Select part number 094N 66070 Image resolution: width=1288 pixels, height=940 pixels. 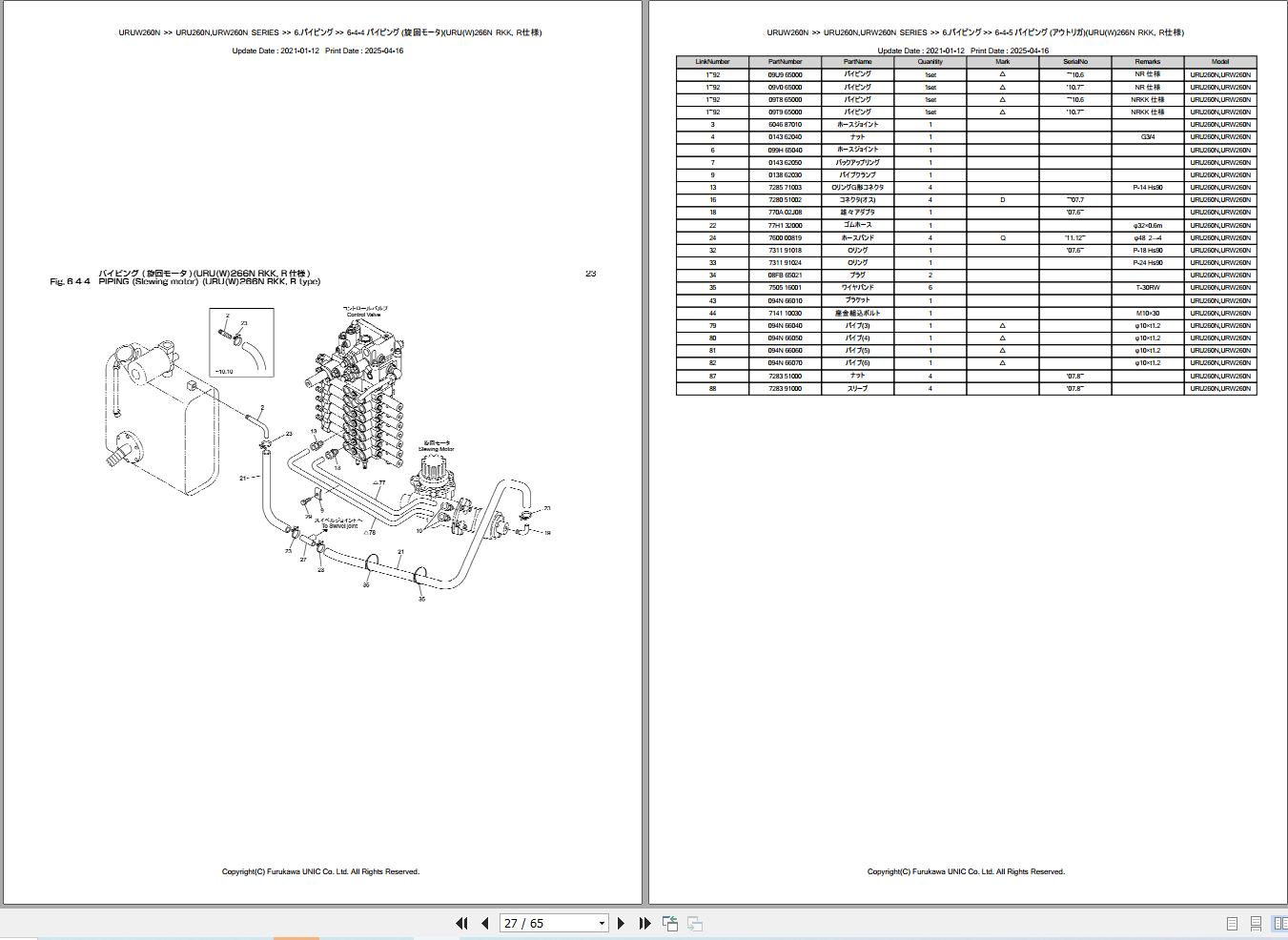tap(785, 363)
